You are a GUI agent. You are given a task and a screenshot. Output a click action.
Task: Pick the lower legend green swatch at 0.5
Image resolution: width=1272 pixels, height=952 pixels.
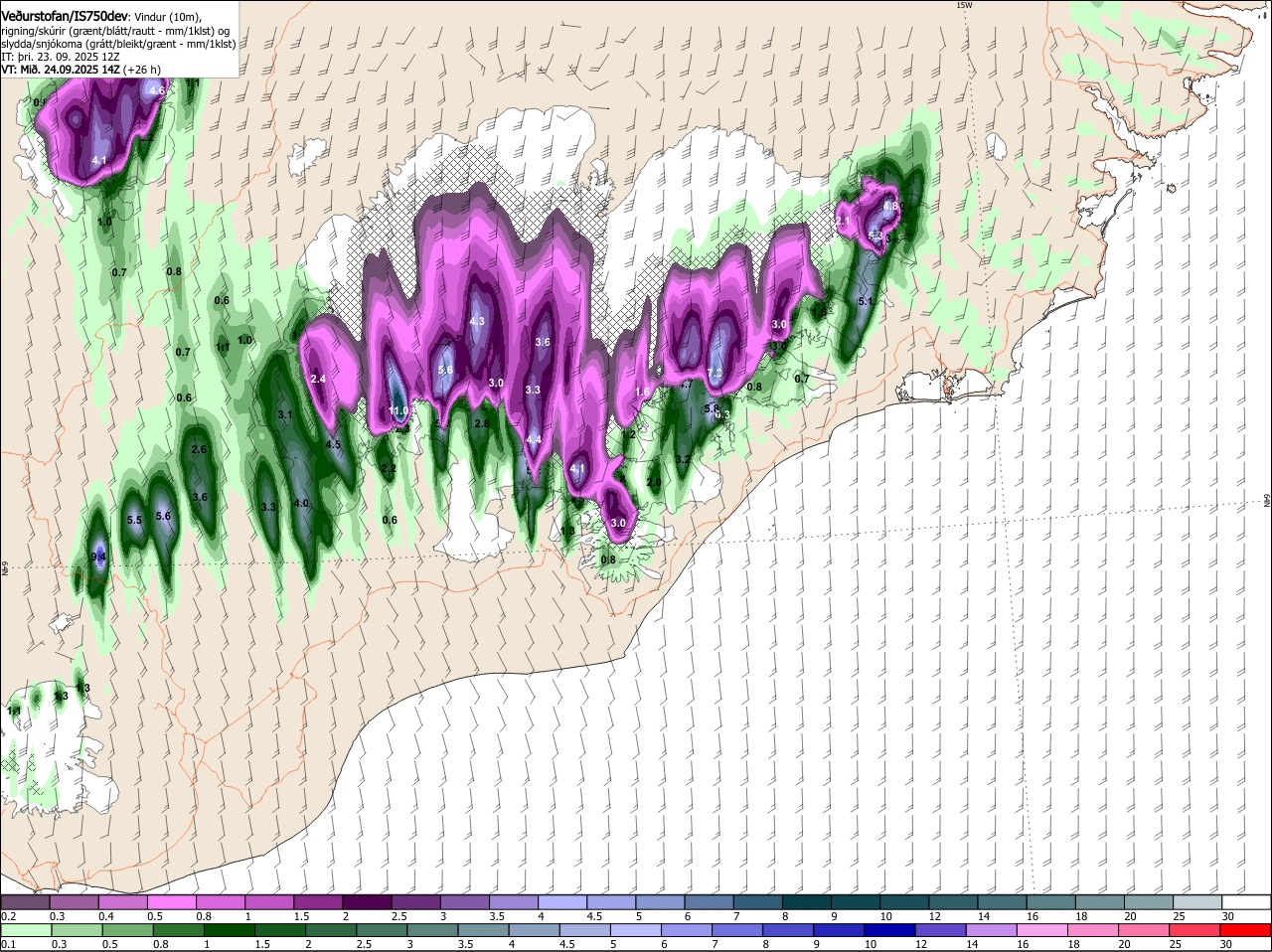(x=126, y=930)
